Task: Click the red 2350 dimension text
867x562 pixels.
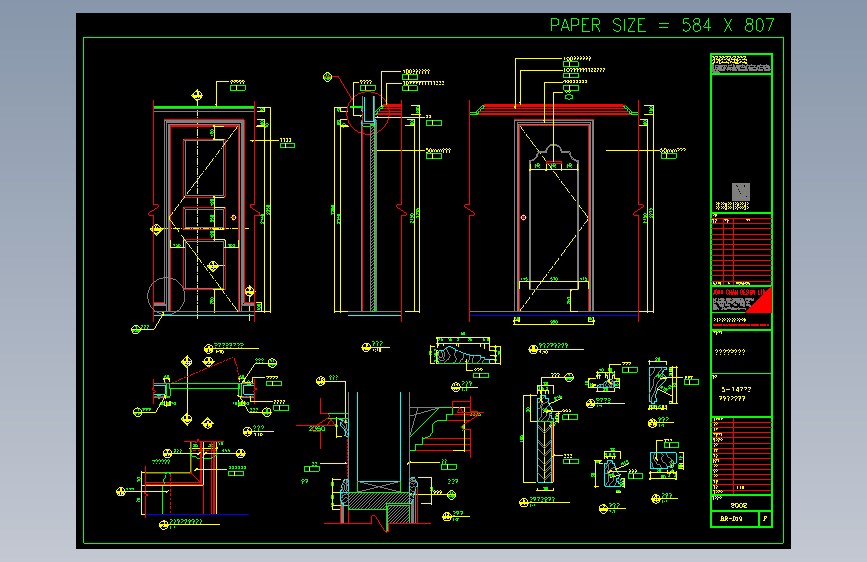Action: tap(317, 429)
